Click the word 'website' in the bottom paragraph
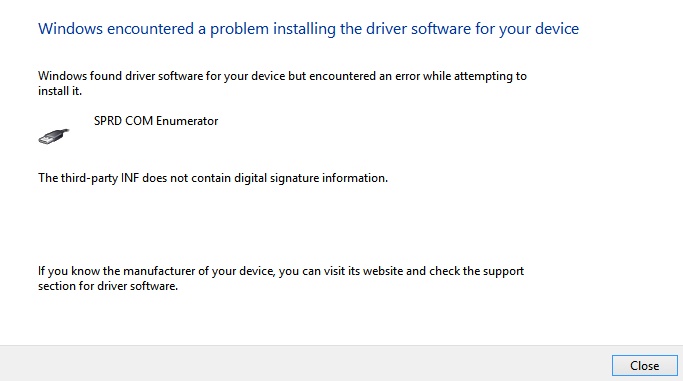Image resolution: width=683 pixels, height=381 pixels. [382, 271]
